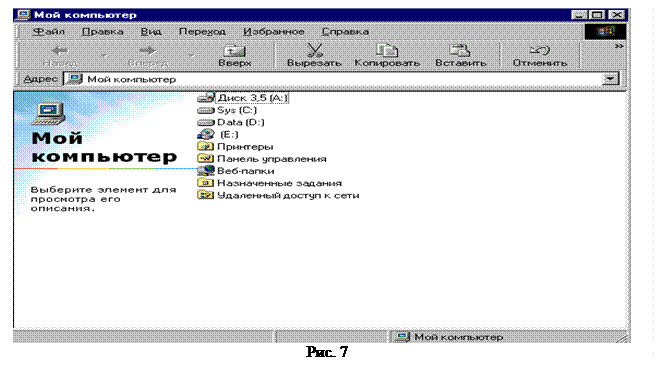Click the title bar computer system icon
656x373 pixels.
(x=23, y=15)
